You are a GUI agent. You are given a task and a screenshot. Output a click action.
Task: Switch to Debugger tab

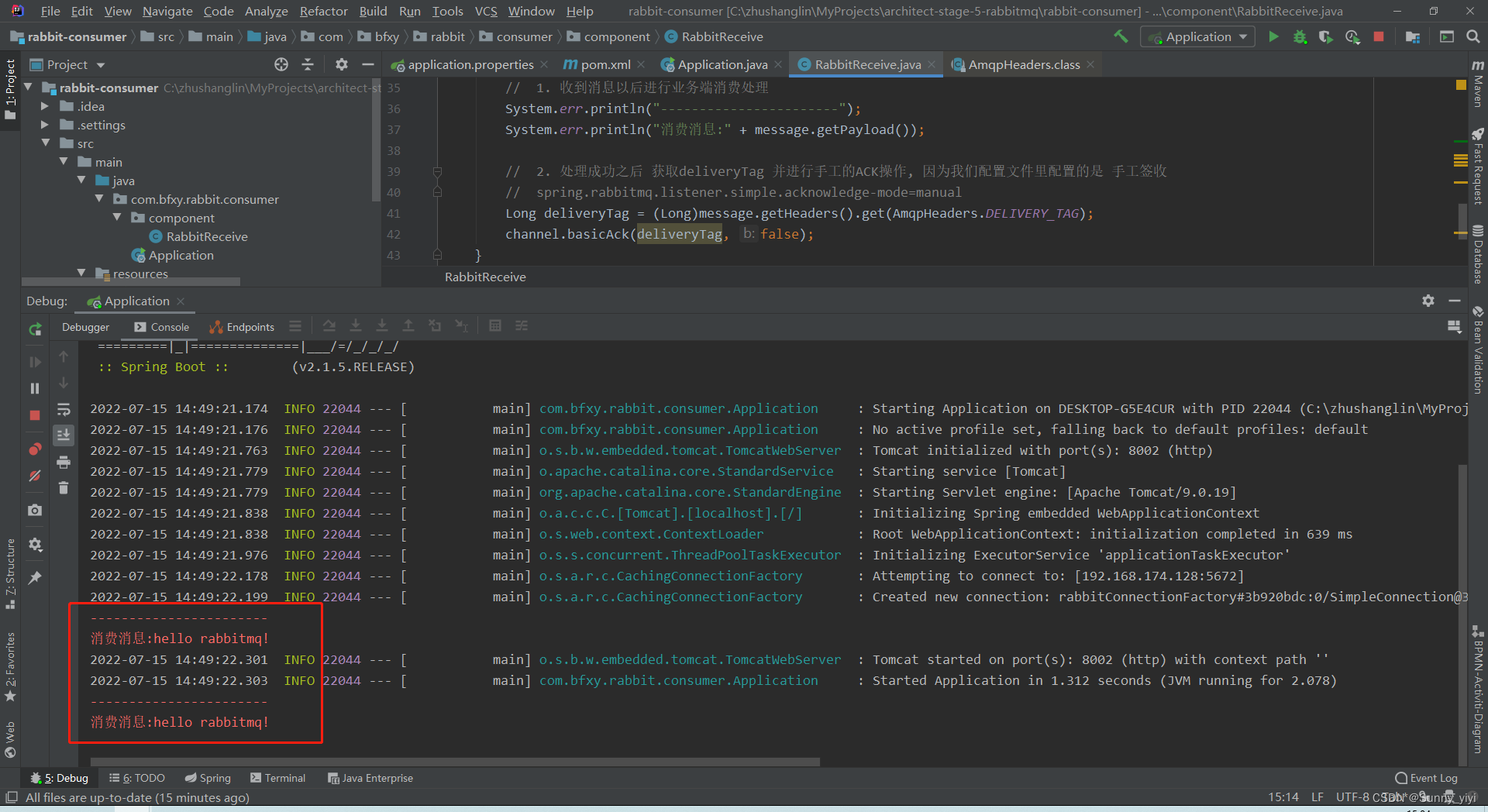(85, 327)
